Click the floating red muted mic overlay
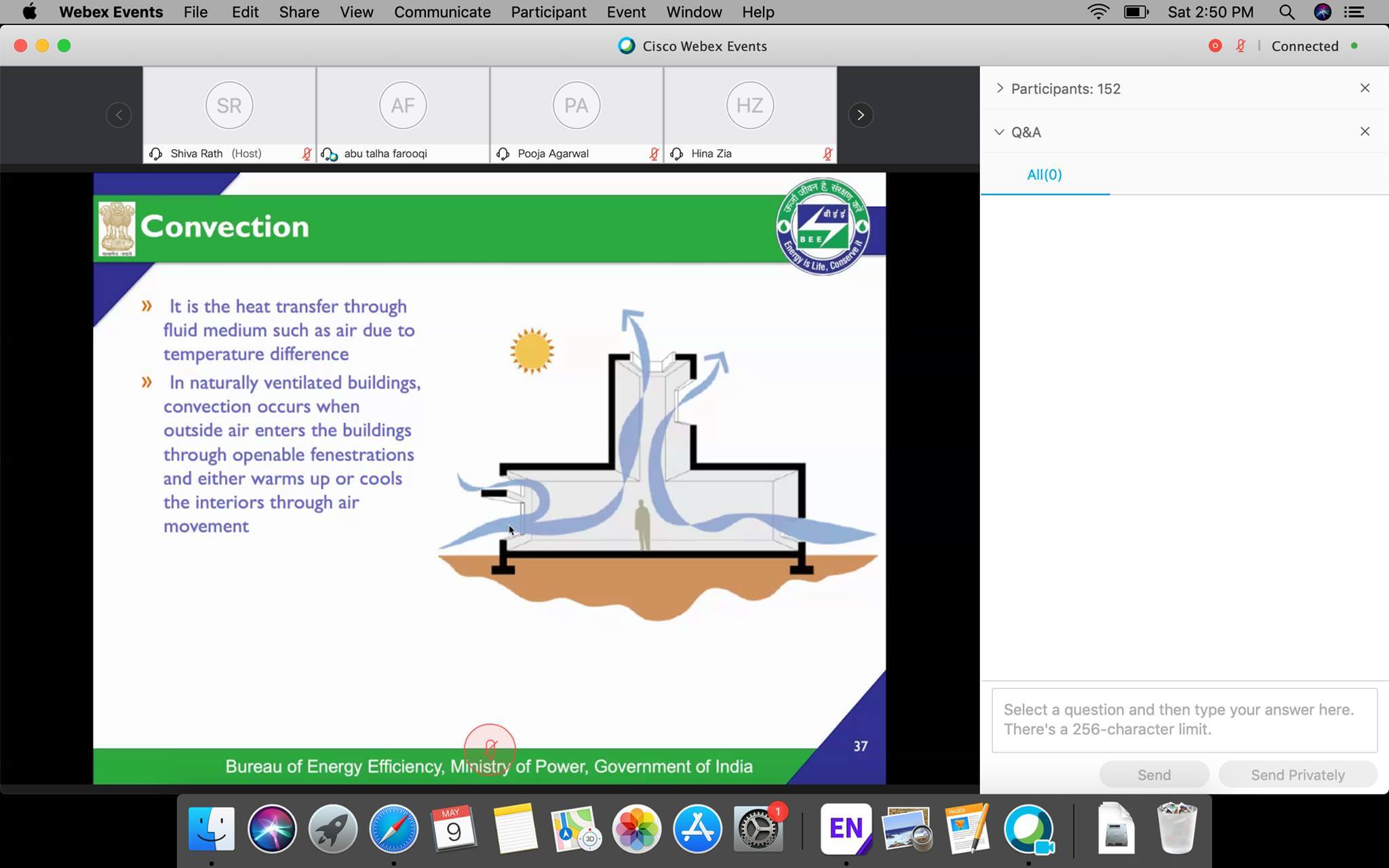 point(490,749)
